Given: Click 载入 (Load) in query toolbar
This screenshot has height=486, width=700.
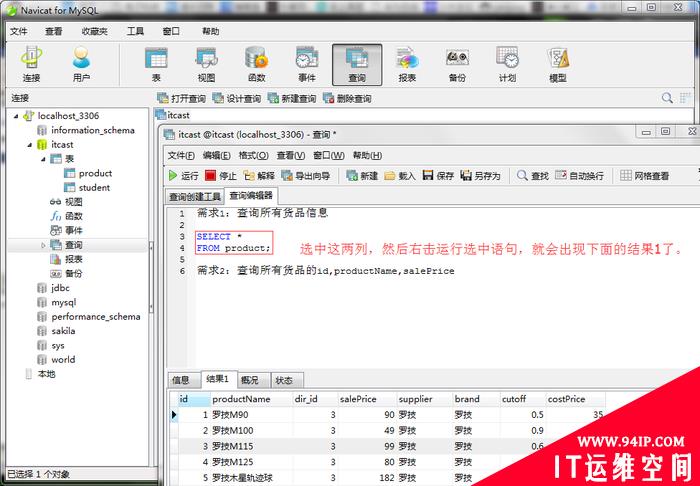Looking at the screenshot, I should point(400,176).
